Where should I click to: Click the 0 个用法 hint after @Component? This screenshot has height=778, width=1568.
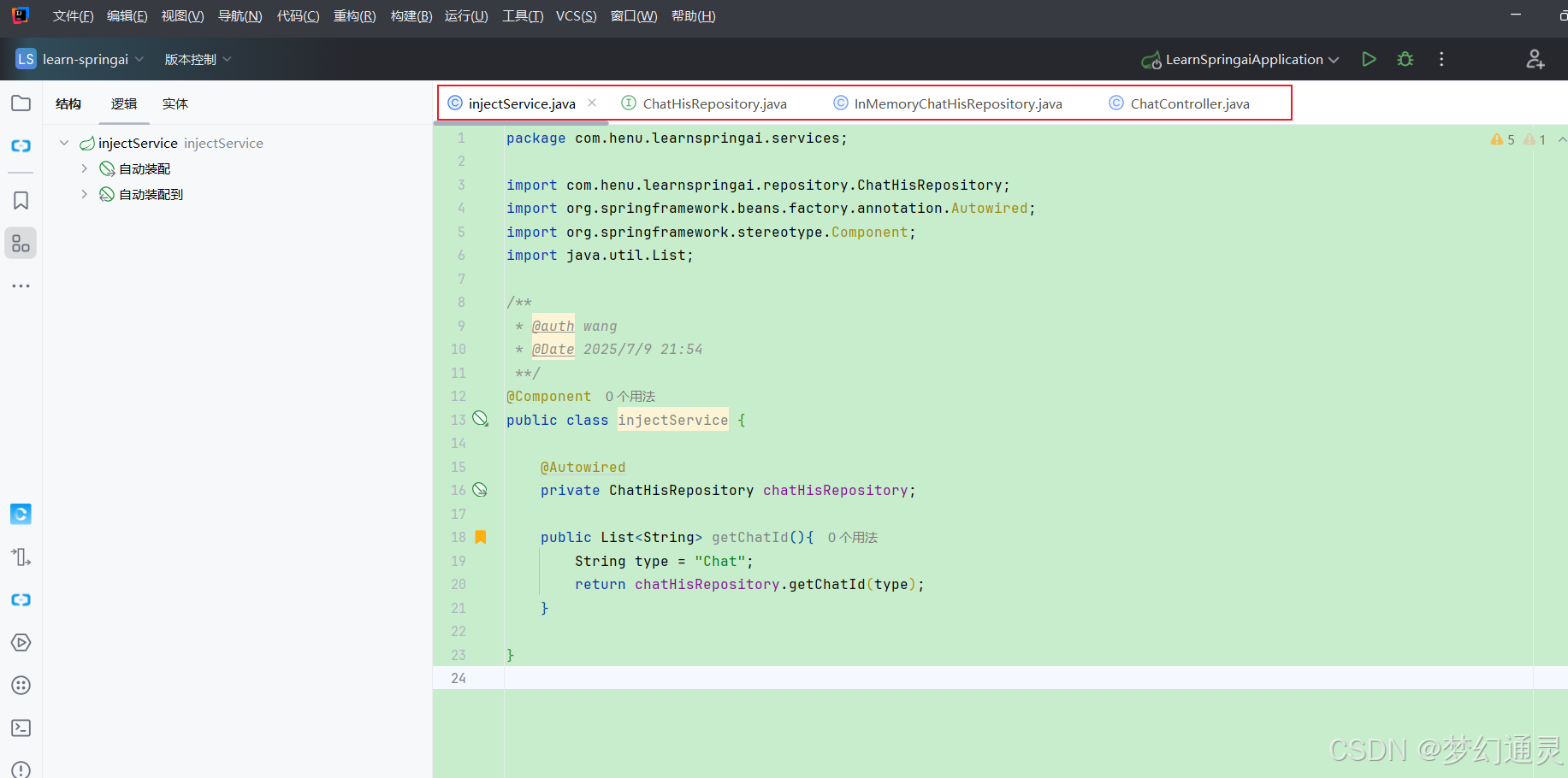[x=630, y=396]
